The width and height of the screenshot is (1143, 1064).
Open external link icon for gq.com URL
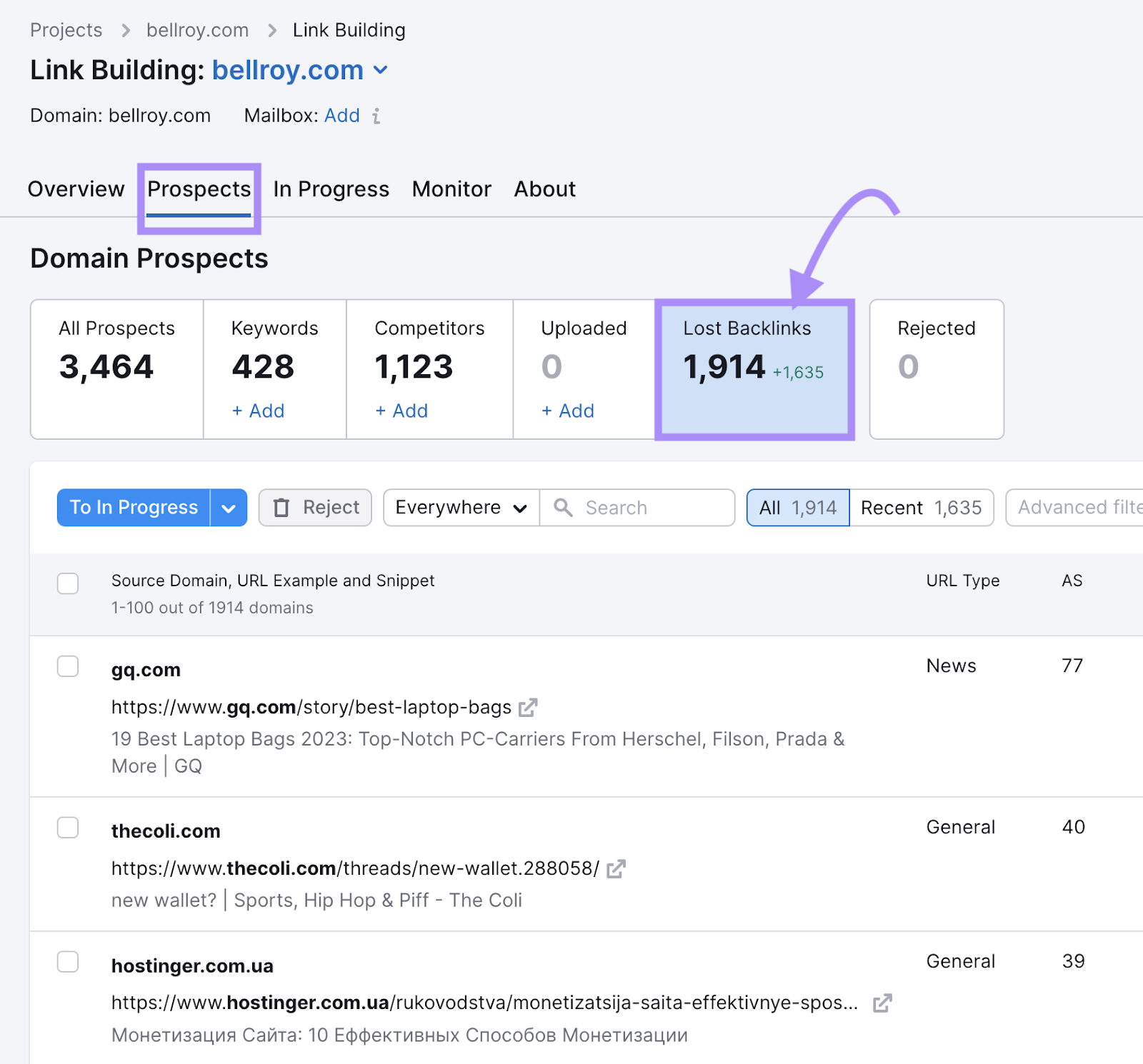pyautogui.click(x=528, y=708)
